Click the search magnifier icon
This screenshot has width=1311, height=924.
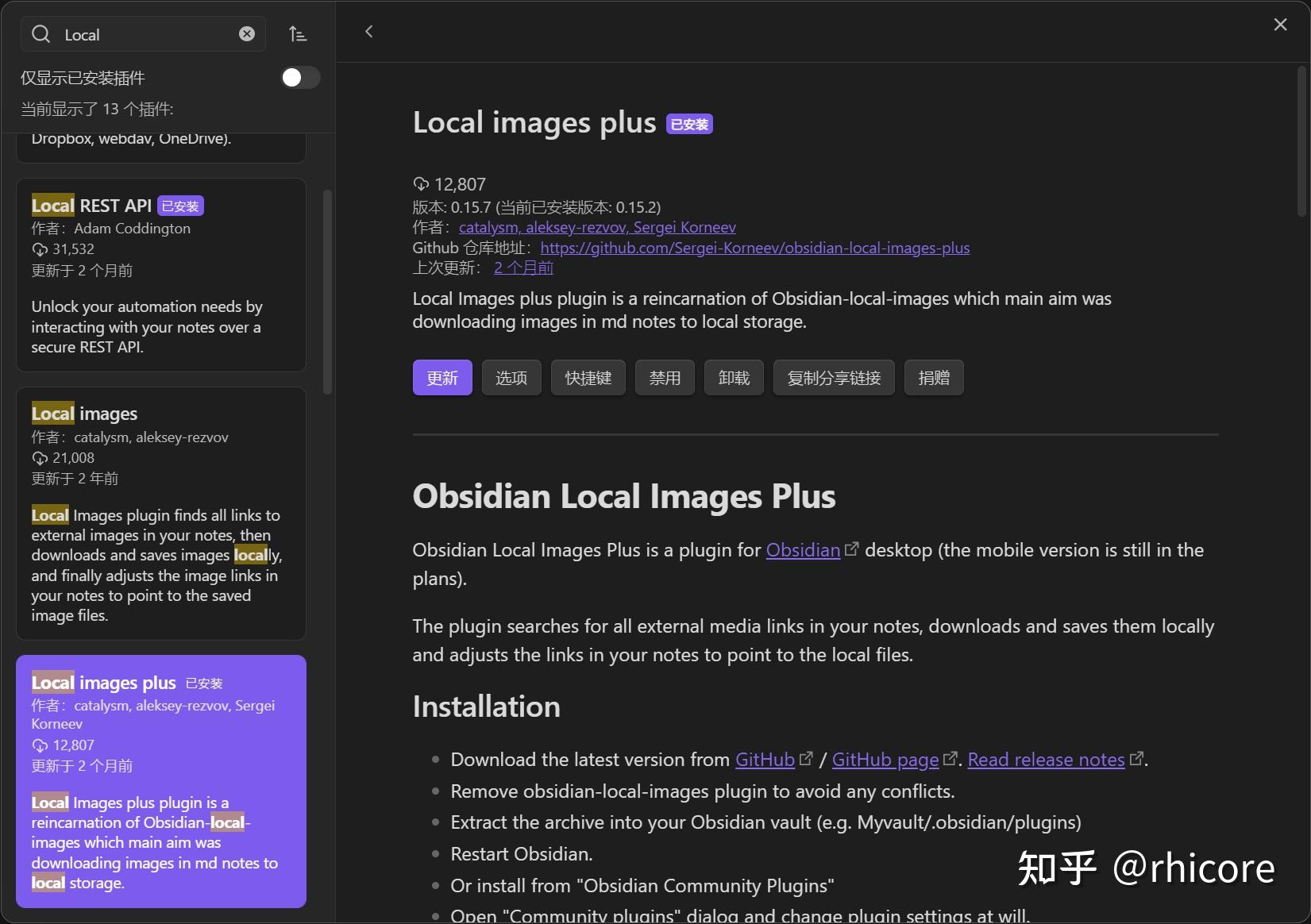click(40, 34)
